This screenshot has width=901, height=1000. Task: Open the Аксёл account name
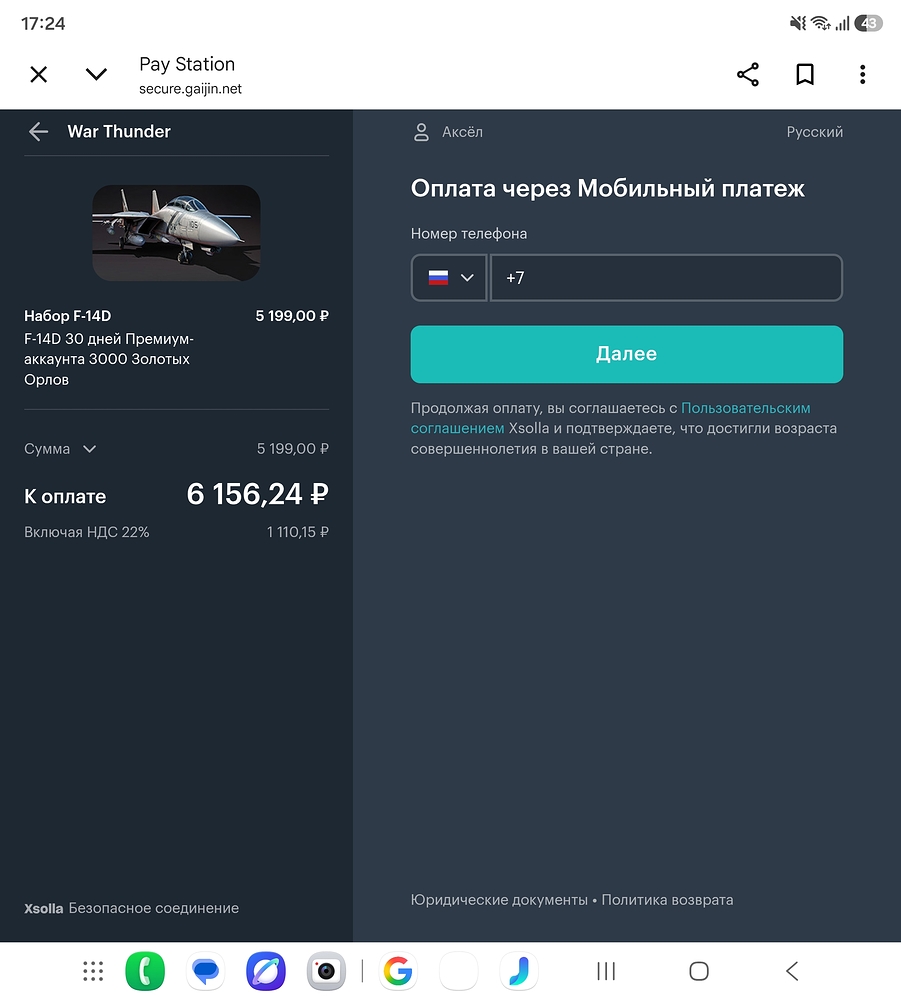coord(462,132)
